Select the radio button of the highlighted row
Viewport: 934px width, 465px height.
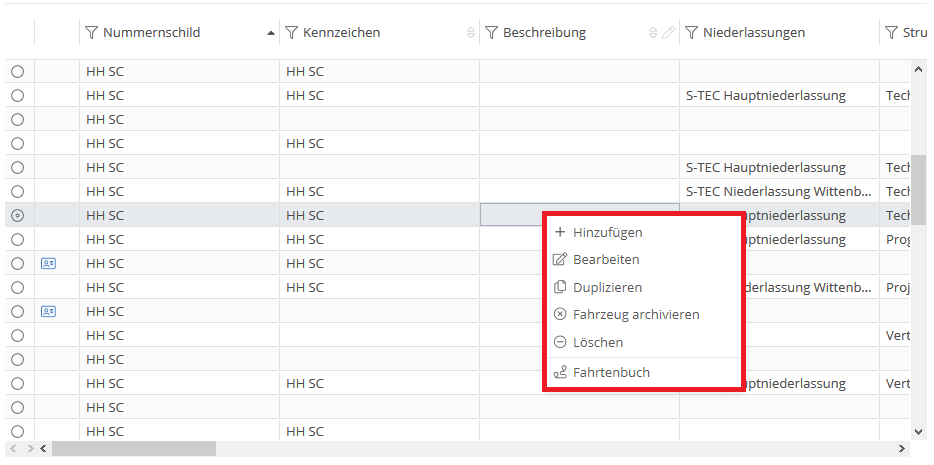coord(17,216)
